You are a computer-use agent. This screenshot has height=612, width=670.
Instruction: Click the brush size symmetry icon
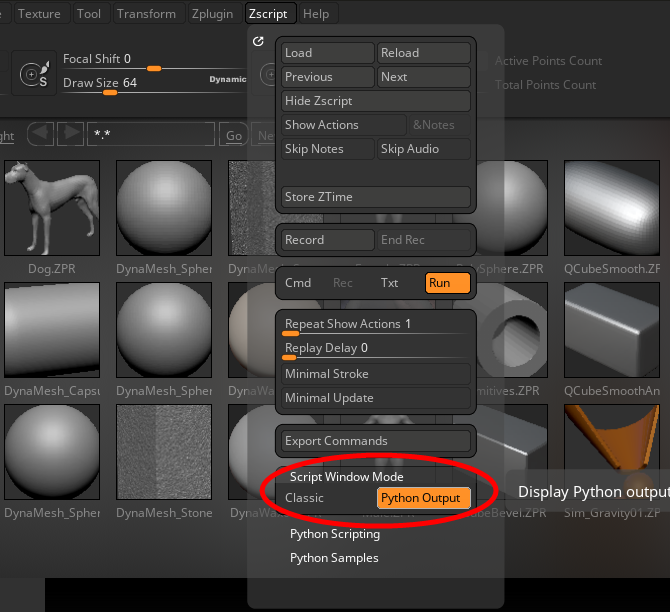[x=34, y=74]
